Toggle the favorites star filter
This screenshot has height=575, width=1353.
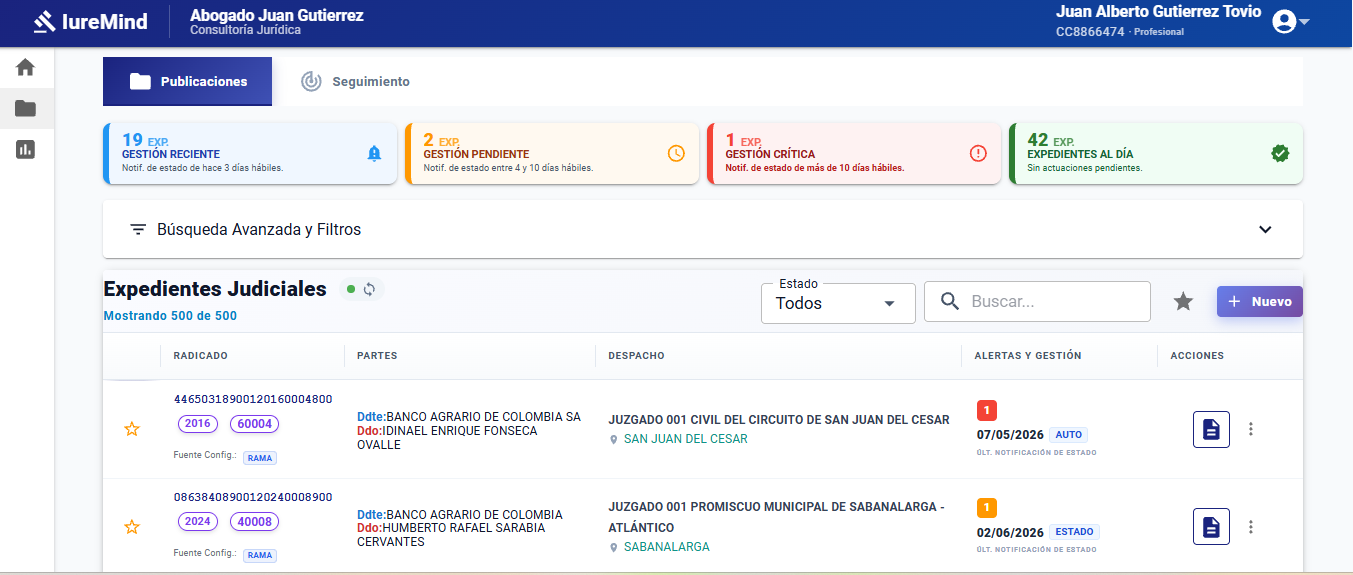pos(1183,301)
